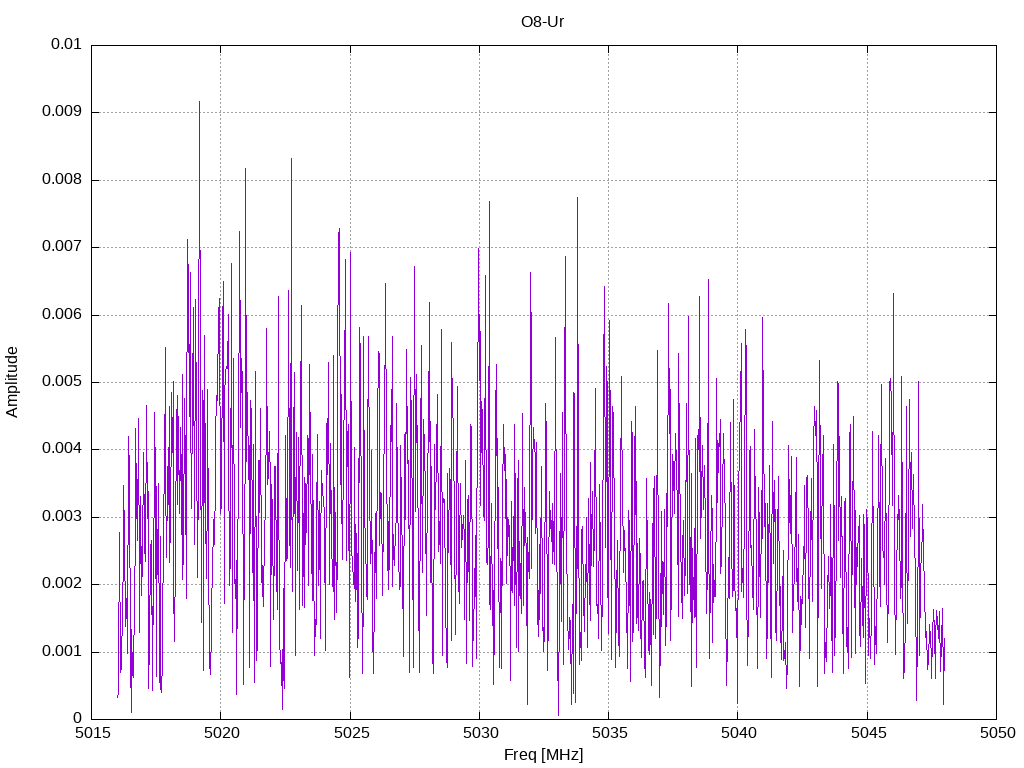The image size is (1024, 768).
Task: Click the y-axis tick label 0.008
Action: 62,180
